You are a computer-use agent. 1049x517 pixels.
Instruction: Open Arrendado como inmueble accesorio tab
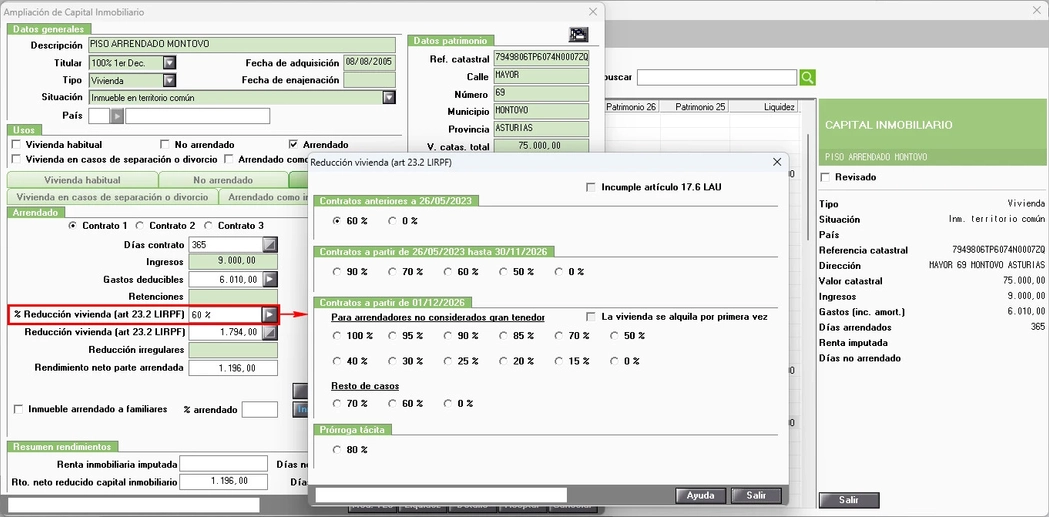(265, 197)
